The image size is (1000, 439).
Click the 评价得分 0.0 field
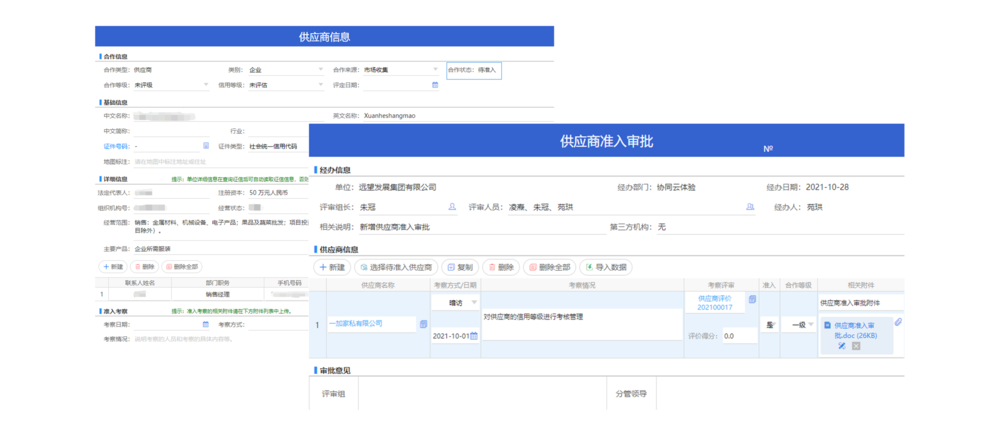pyautogui.click(x=740, y=336)
